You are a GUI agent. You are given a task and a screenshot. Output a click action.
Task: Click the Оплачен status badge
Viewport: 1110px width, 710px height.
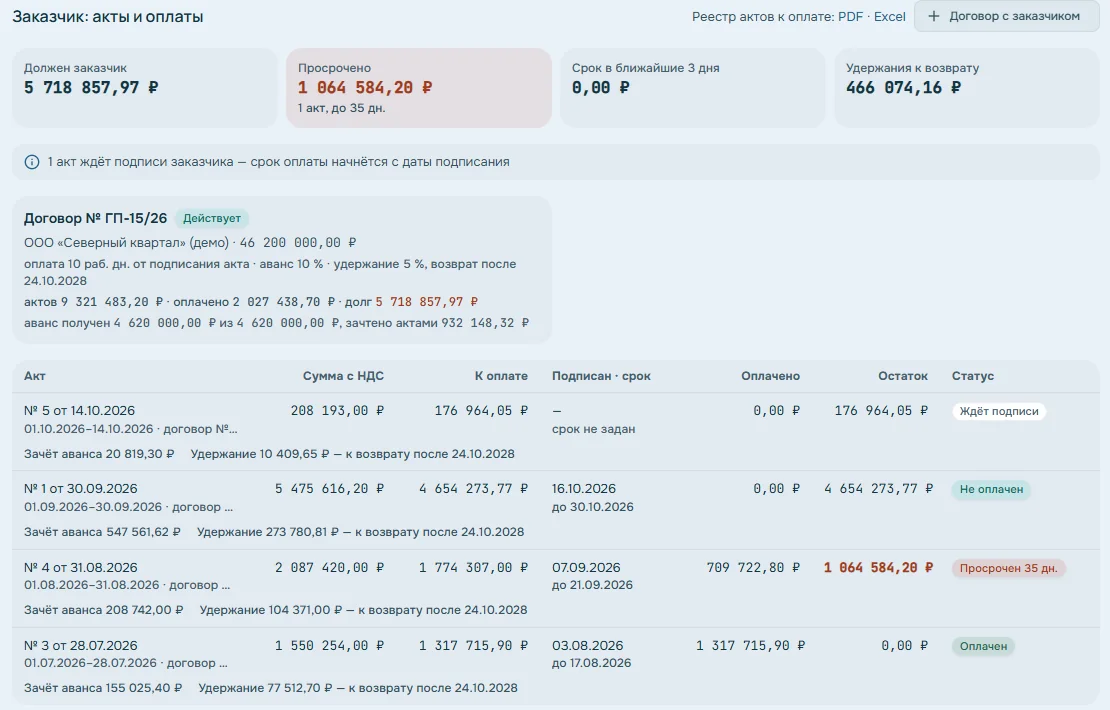(x=983, y=646)
